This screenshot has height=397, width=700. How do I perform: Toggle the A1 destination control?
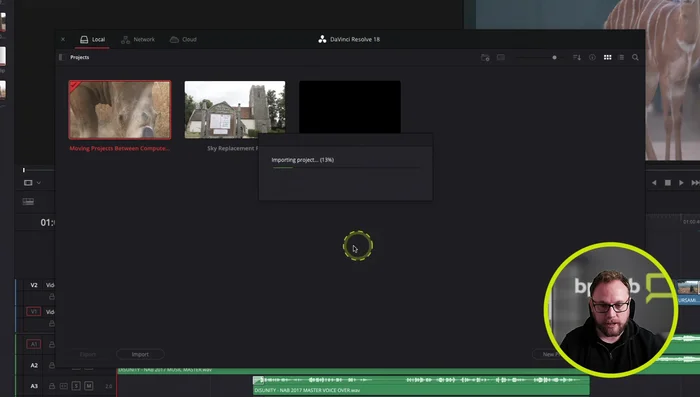pyautogui.click(x=33, y=344)
